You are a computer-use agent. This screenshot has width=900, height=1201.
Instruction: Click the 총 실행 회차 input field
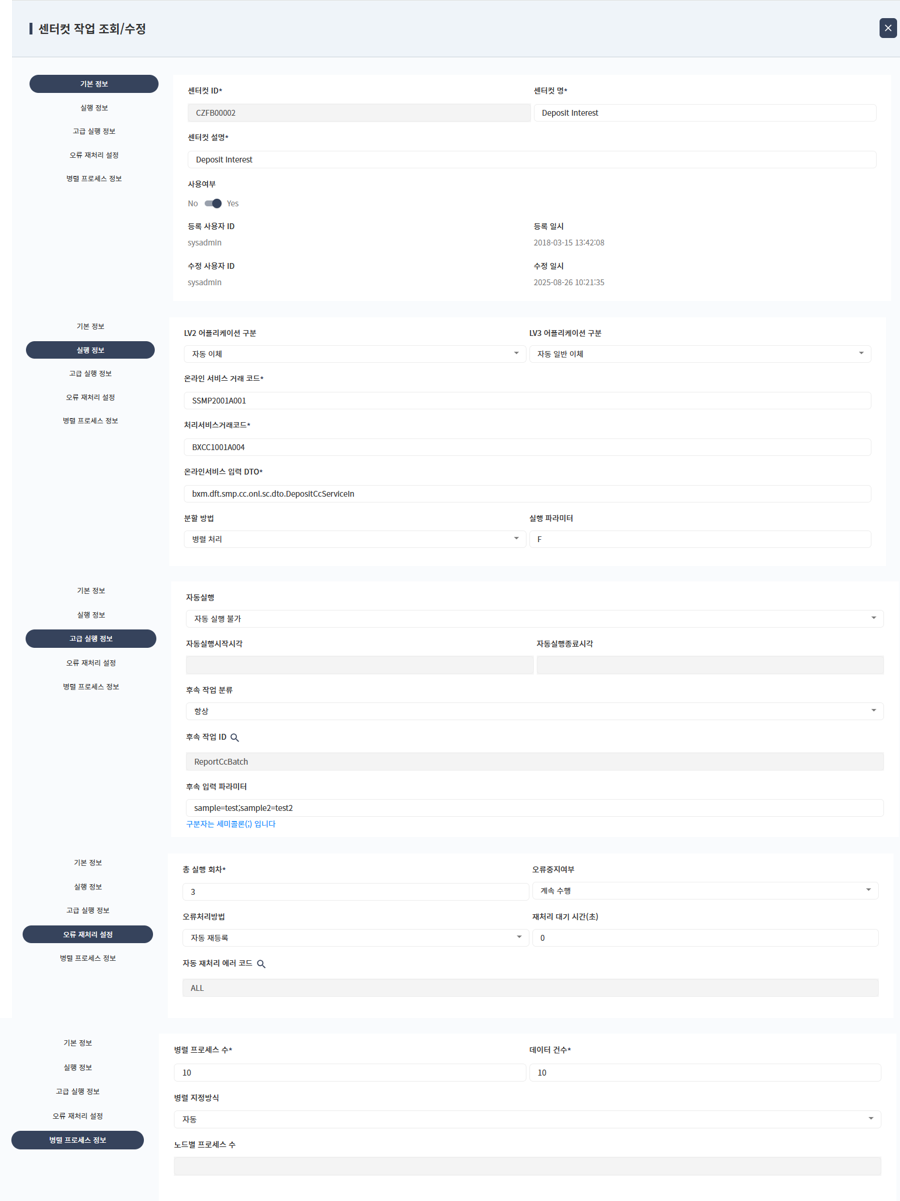(355, 891)
